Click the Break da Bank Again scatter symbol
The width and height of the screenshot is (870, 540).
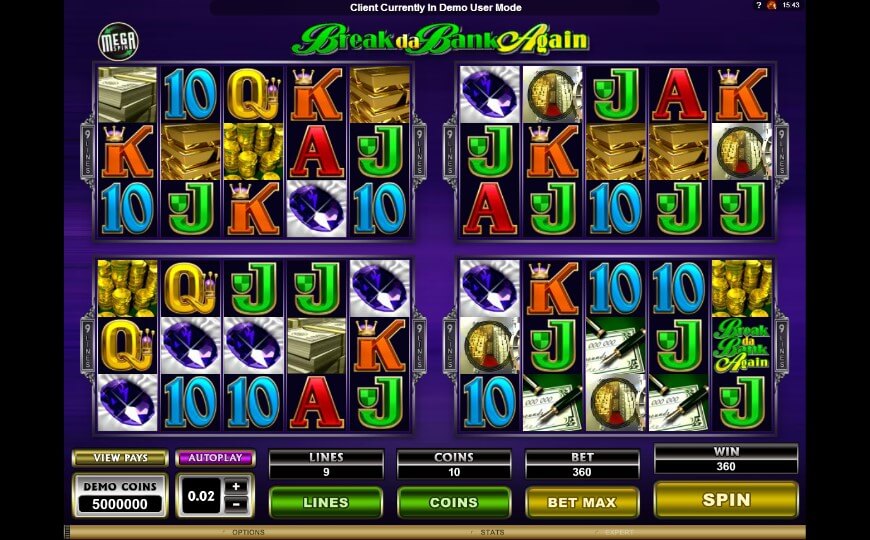(x=741, y=345)
